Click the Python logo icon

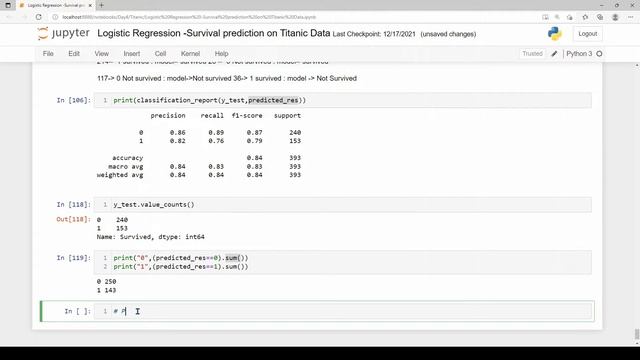point(555,33)
